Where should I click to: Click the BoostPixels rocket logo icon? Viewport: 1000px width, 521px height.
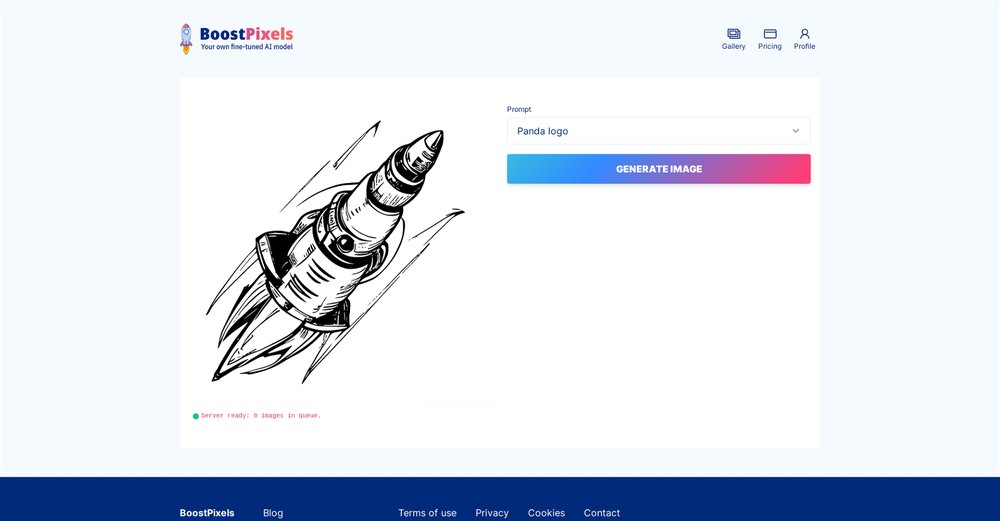(x=186, y=38)
